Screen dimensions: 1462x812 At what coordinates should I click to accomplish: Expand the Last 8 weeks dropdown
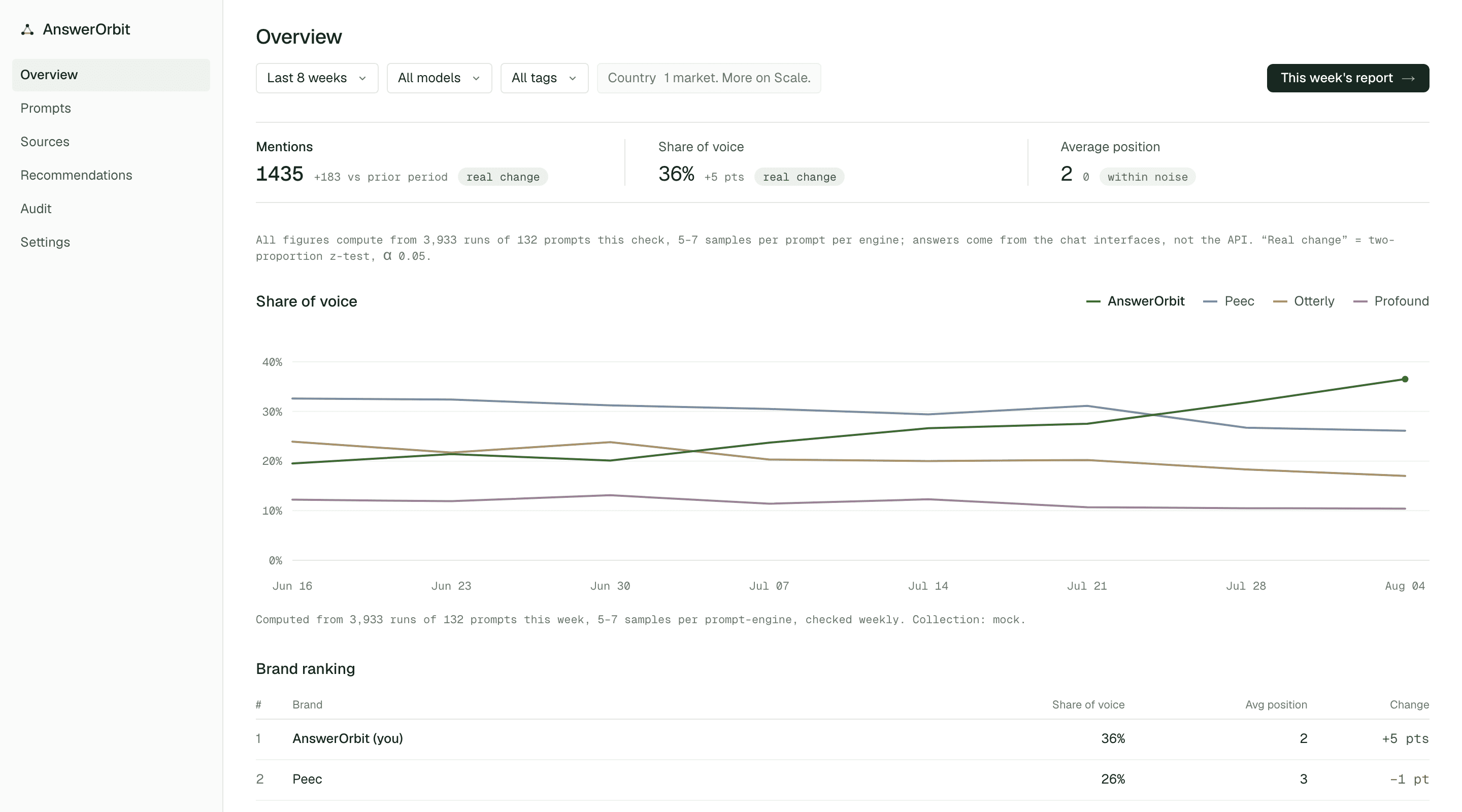[x=317, y=78]
